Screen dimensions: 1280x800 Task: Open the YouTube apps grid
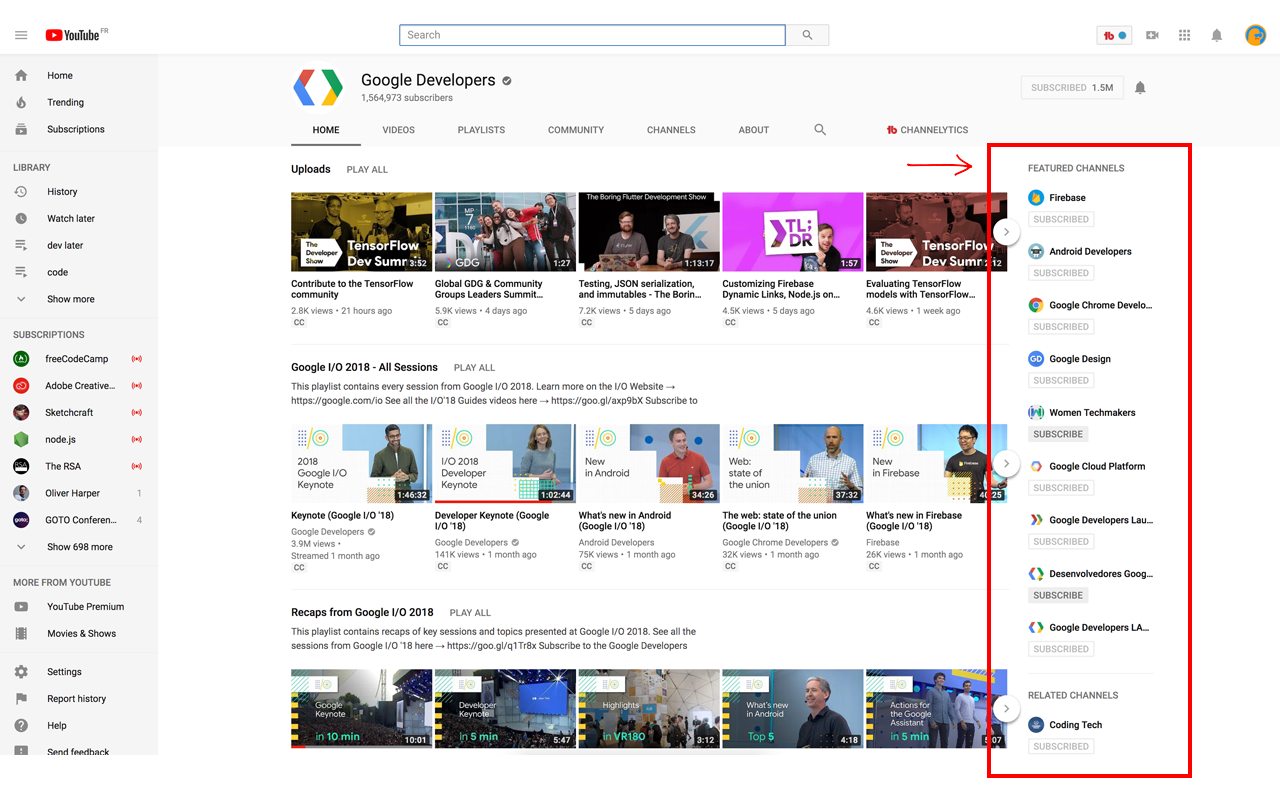(x=1184, y=35)
